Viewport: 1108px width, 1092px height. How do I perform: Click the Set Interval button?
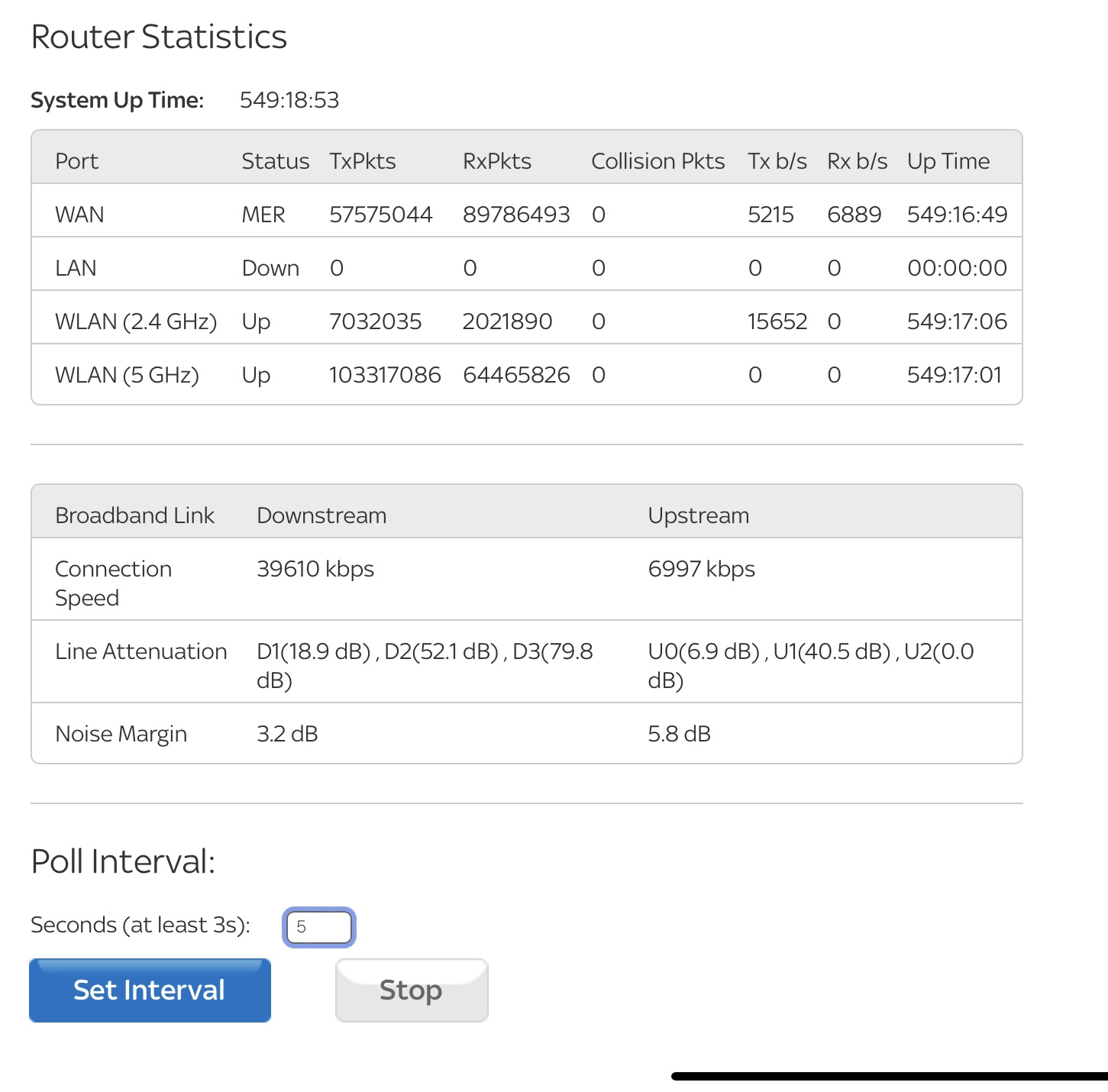(x=150, y=990)
